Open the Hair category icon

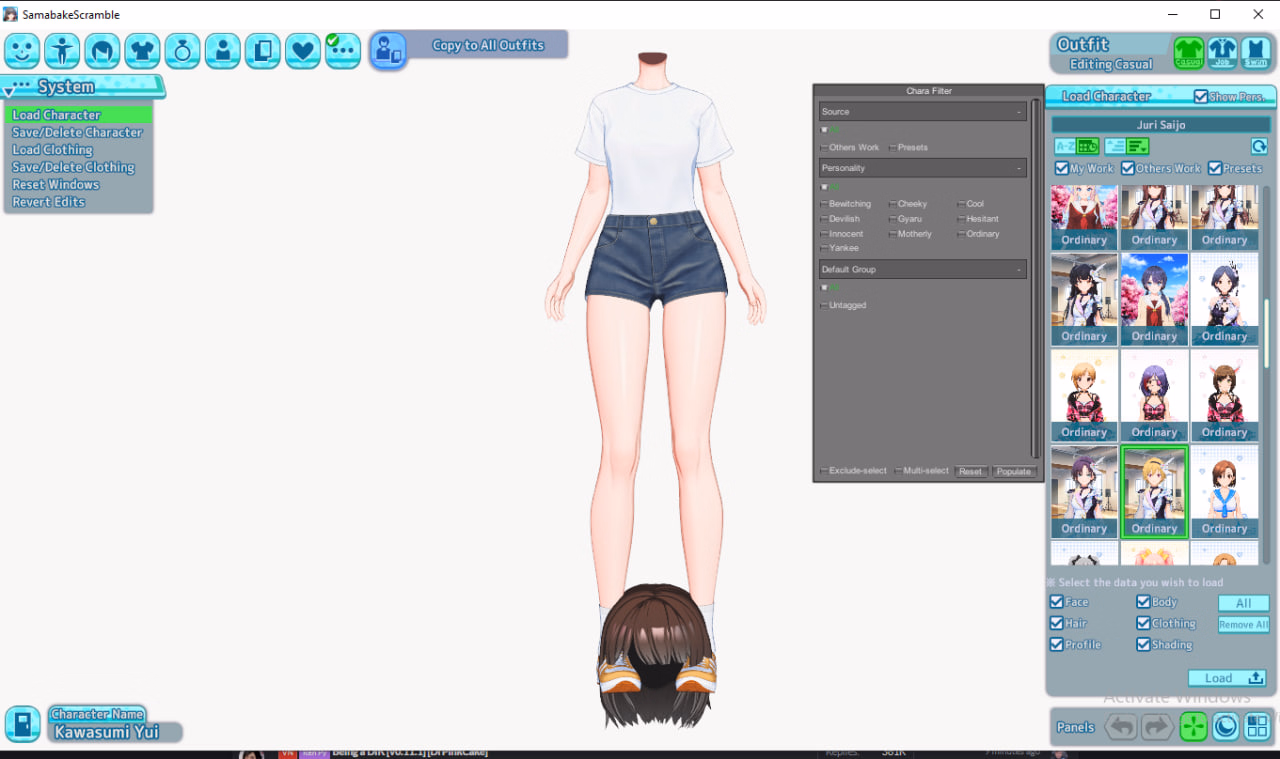102,51
